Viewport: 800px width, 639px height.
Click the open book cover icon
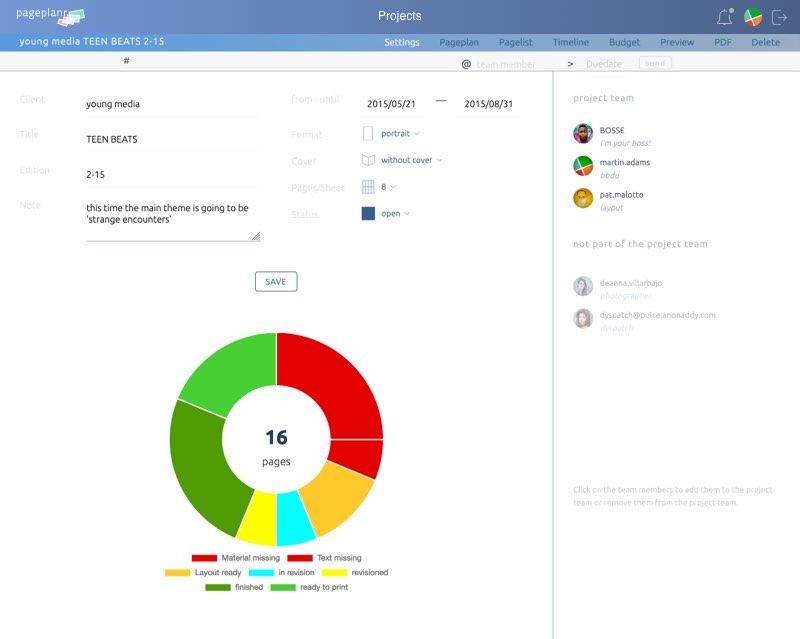point(368,160)
